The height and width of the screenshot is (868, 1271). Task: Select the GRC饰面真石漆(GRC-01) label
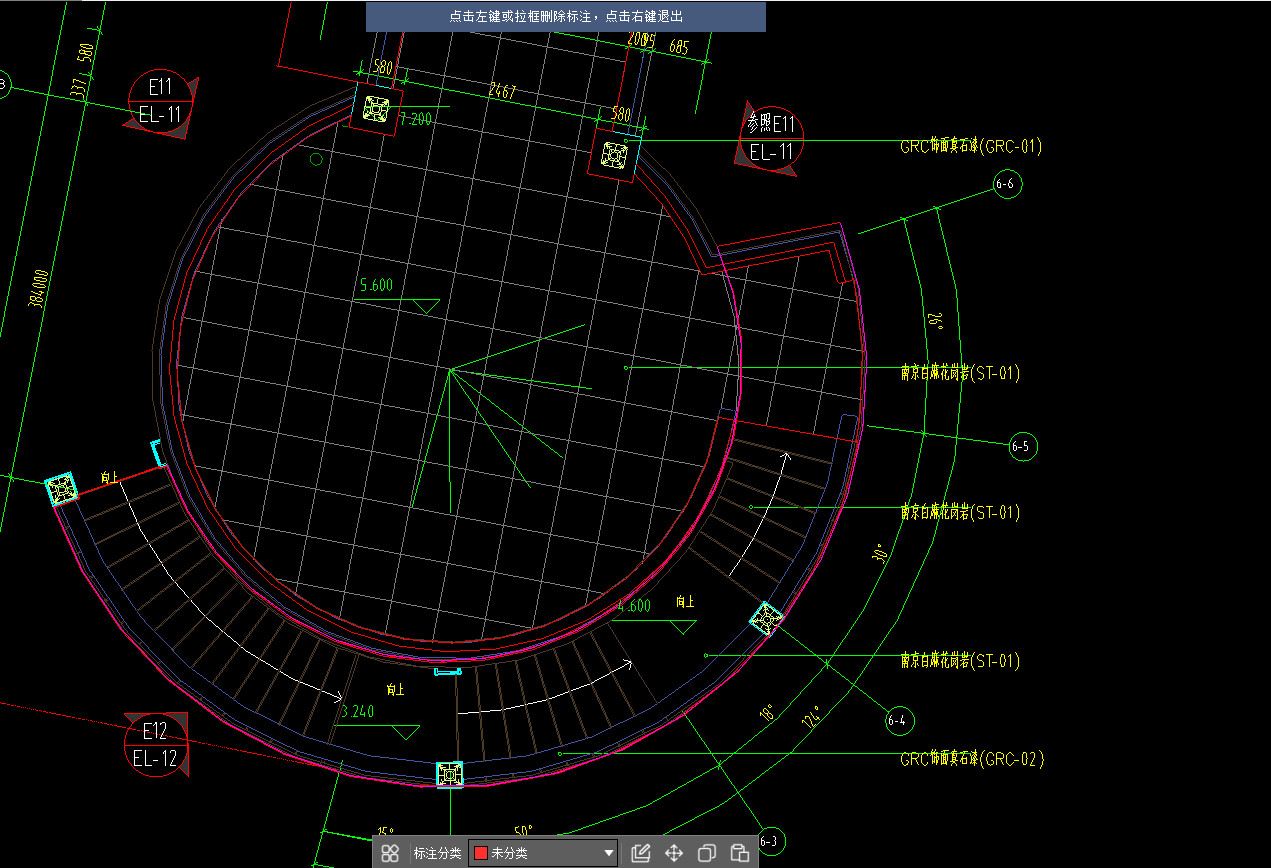tap(971, 146)
